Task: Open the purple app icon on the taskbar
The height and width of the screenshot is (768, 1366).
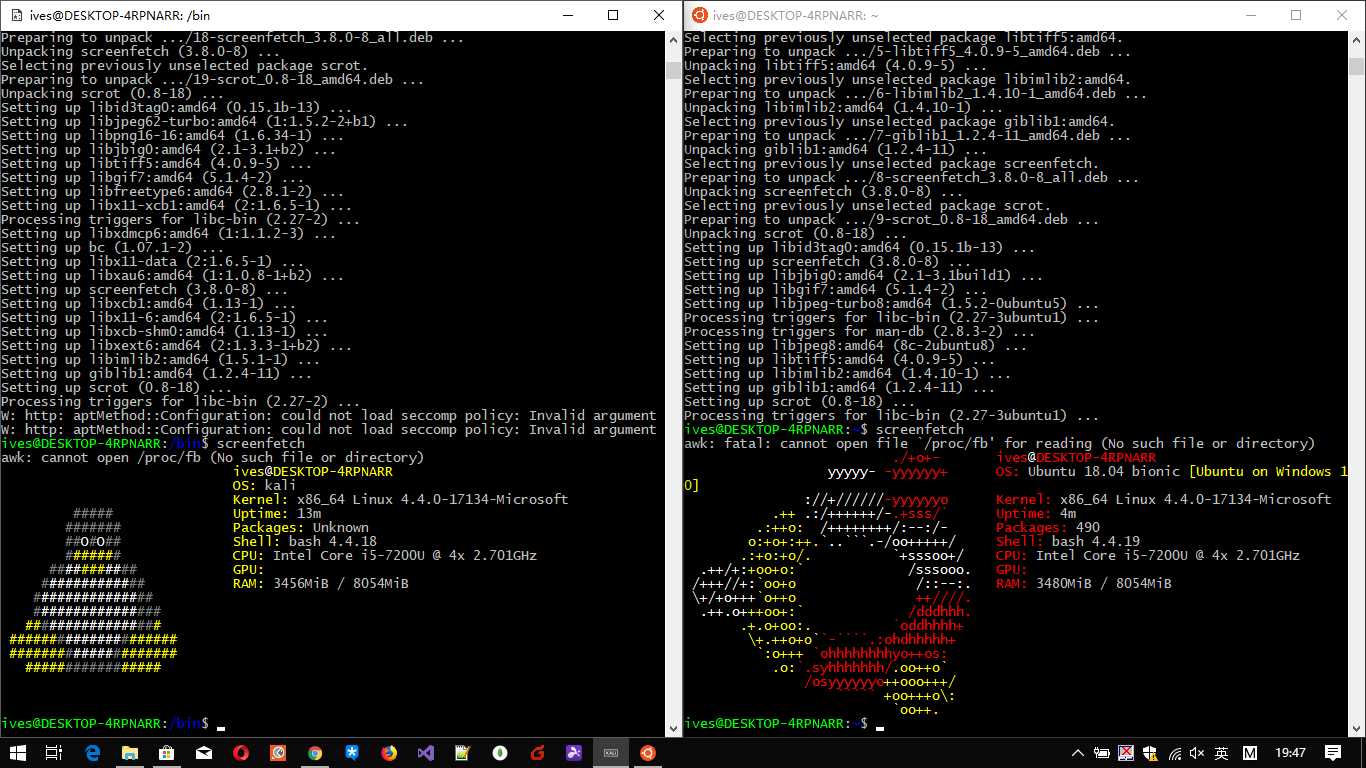Action: point(574,752)
